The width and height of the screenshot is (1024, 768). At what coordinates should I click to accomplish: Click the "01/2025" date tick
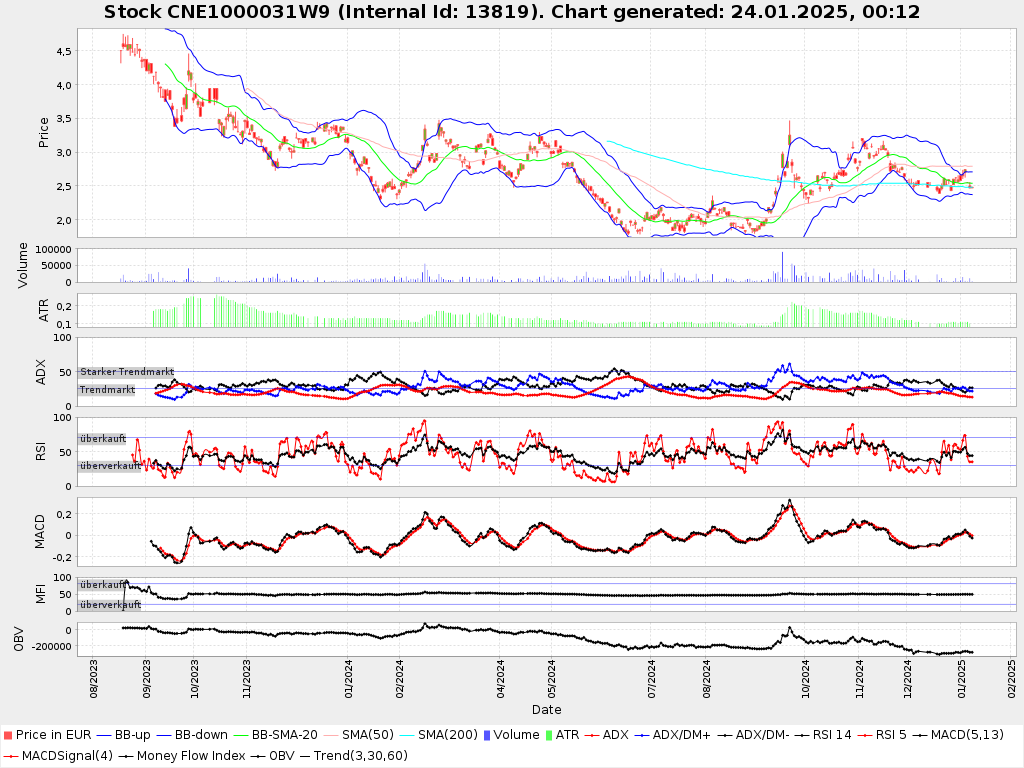(x=961, y=679)
